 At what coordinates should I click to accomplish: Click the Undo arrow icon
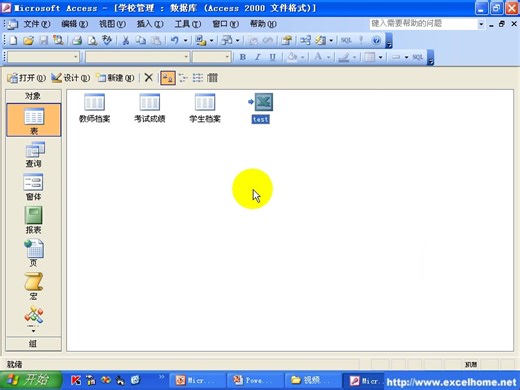pos(174,40)
